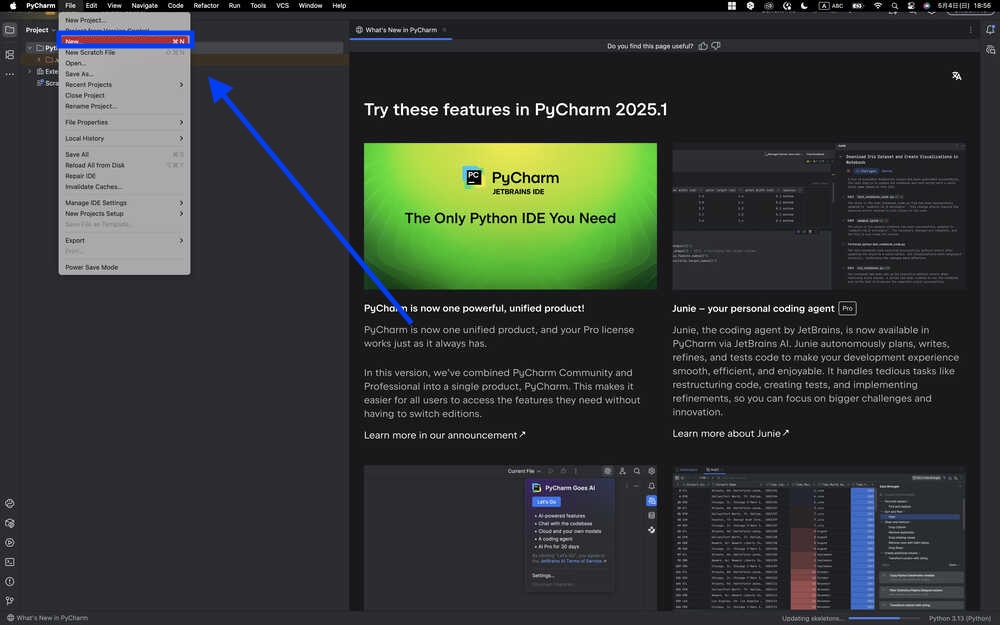Open the Problems tool window

tap(10, 582)
